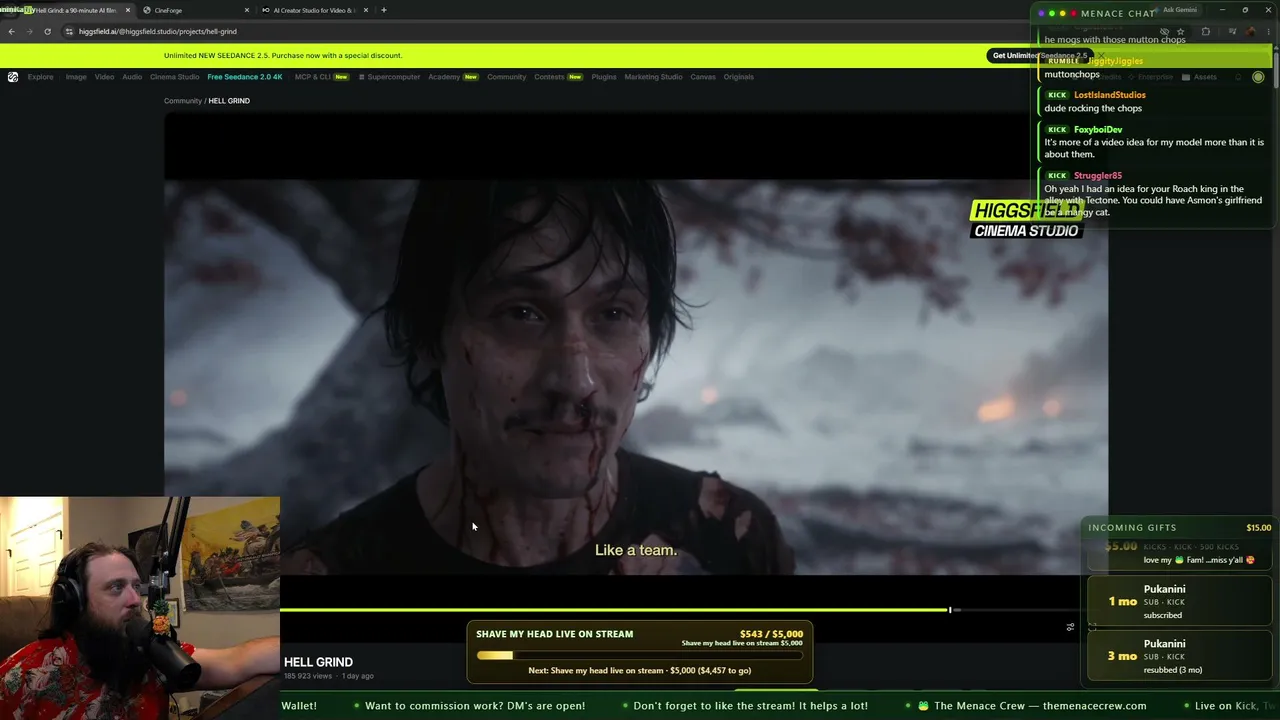Select the Hell Grind browser tab

(x=75, y=10)
